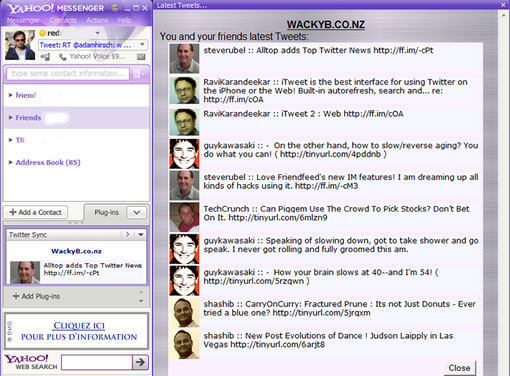Expand the 'Friends' contact group
The width and height of the screenshot is (510, 376).
pos(11,118)
